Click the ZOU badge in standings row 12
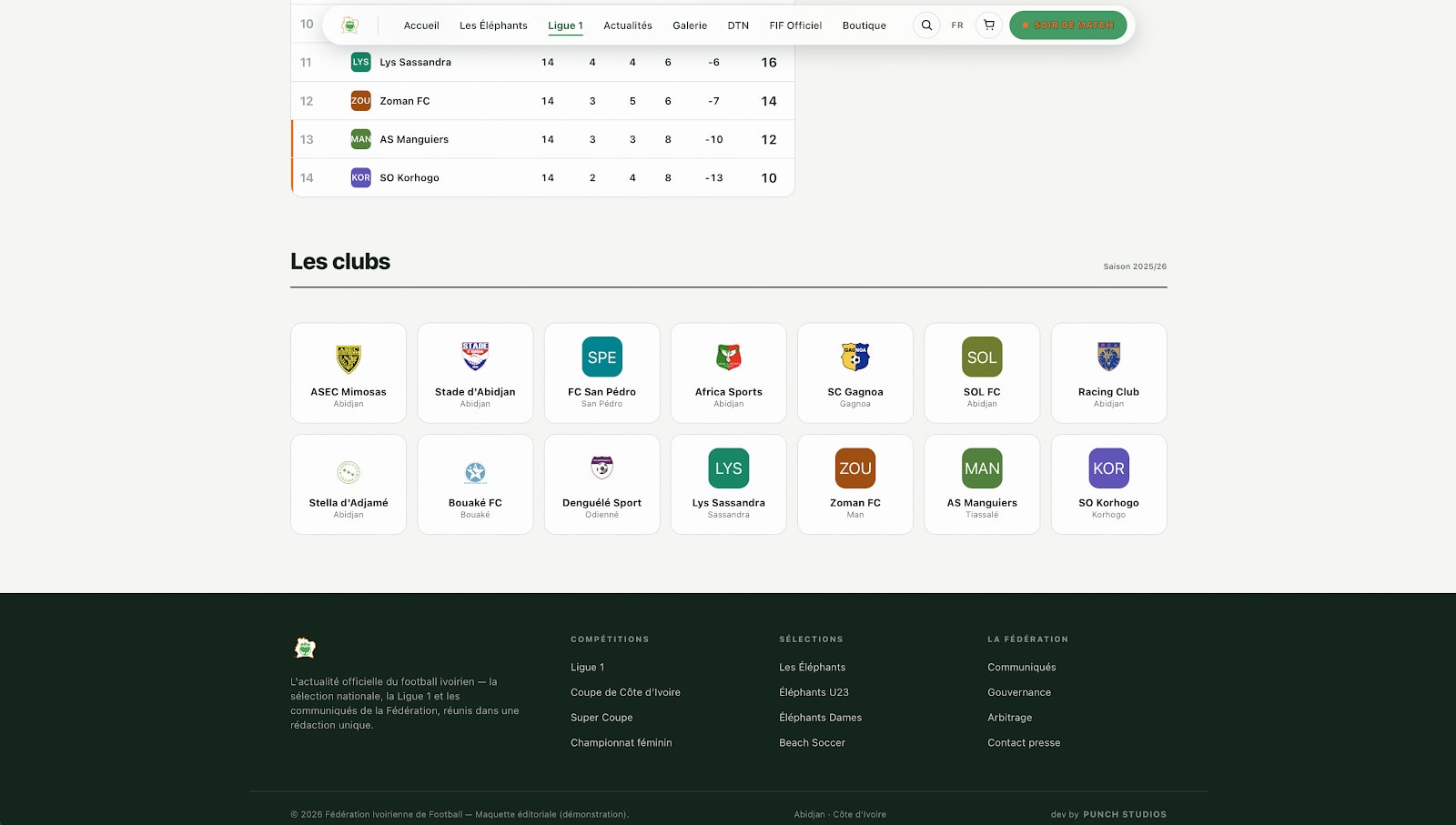Screen dimensions: 1456x825 361,101
